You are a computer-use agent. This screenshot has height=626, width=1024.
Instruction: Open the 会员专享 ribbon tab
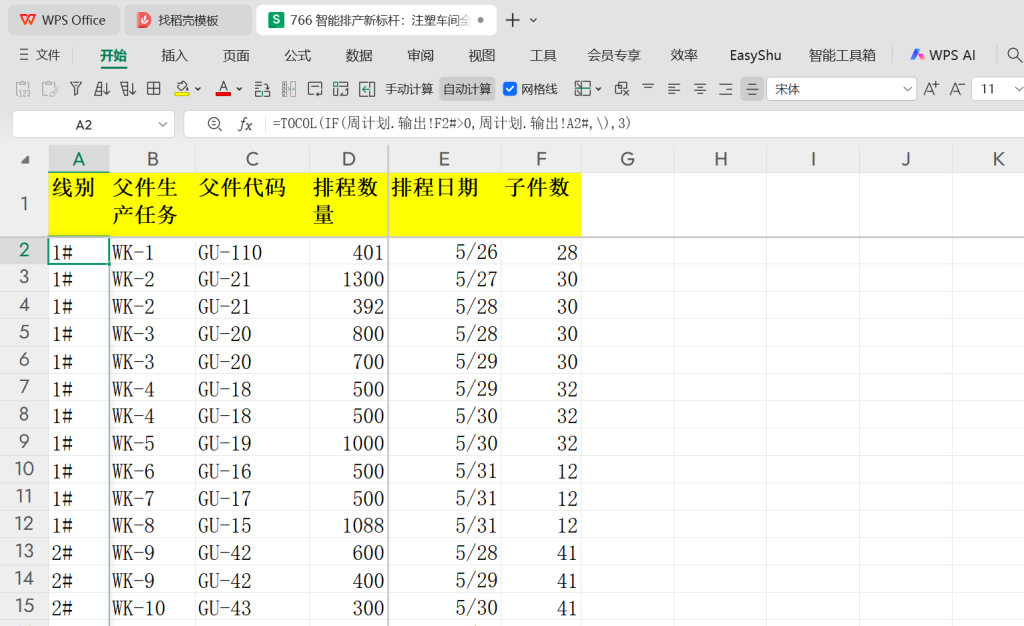pyautogui.click(x=614, y=55)
